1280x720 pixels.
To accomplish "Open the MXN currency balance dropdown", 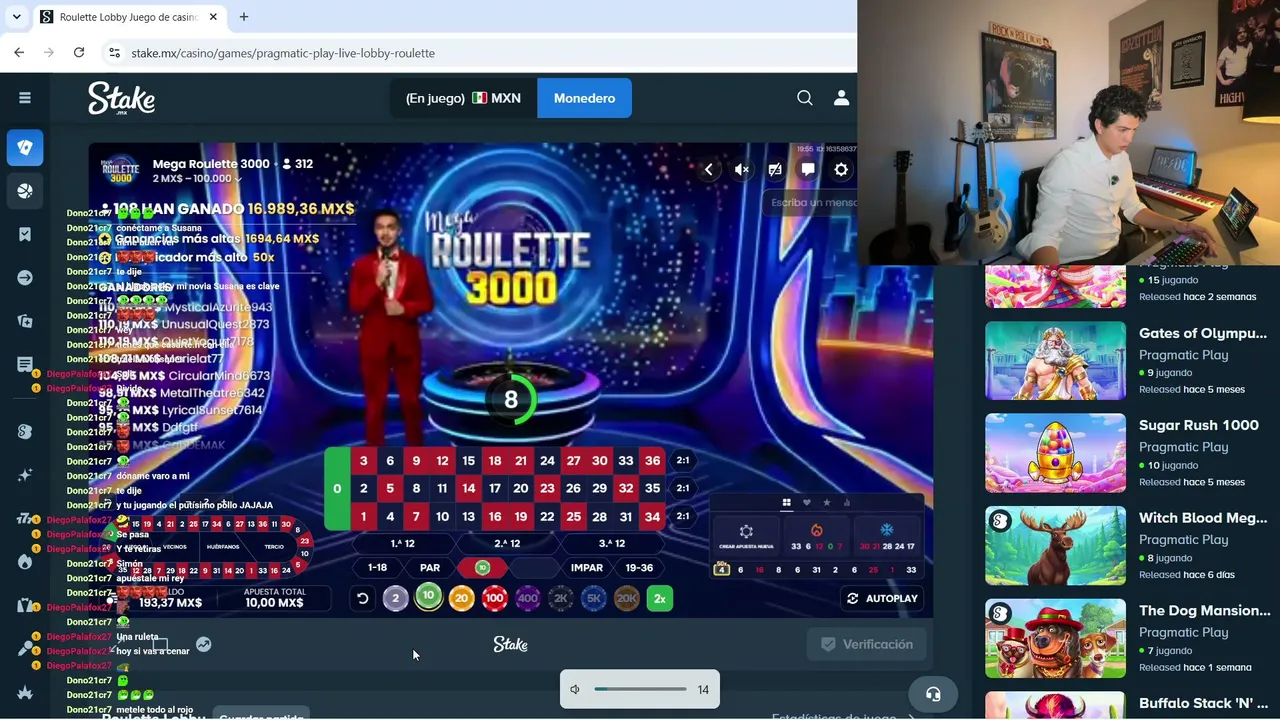I will pyautogui.click(x=463, y=98).
